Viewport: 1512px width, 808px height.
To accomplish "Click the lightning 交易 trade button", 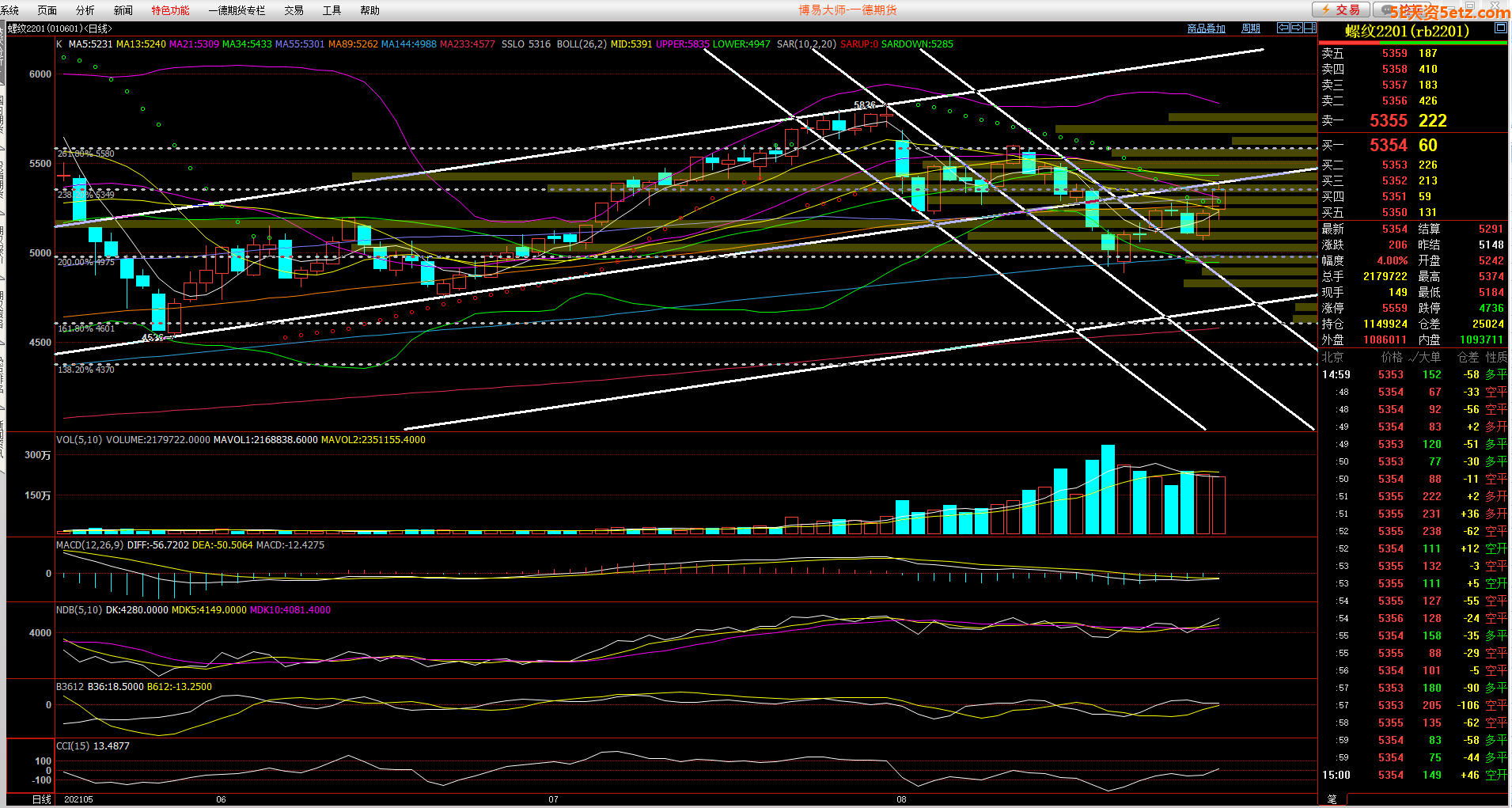I will click(1340, 9).
